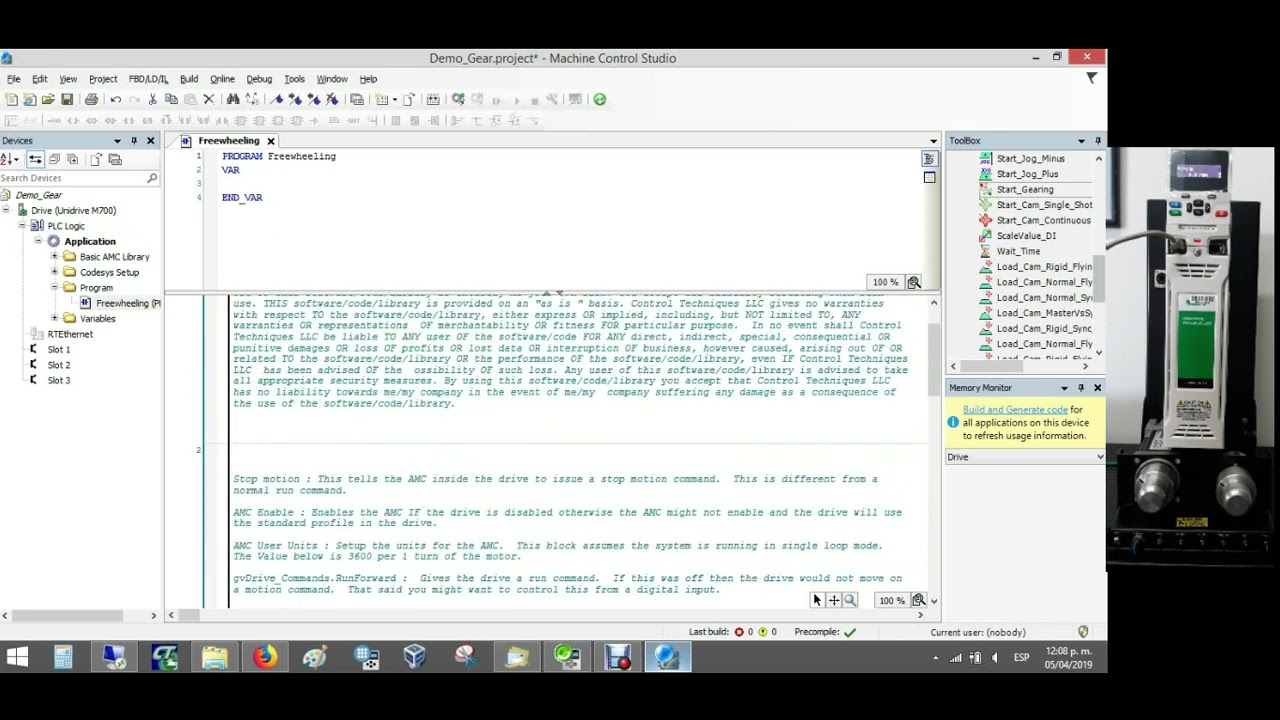This screenshot has width=1280, height=720.
Task: Click the Windows Start button
Action: tap(17, 657)
